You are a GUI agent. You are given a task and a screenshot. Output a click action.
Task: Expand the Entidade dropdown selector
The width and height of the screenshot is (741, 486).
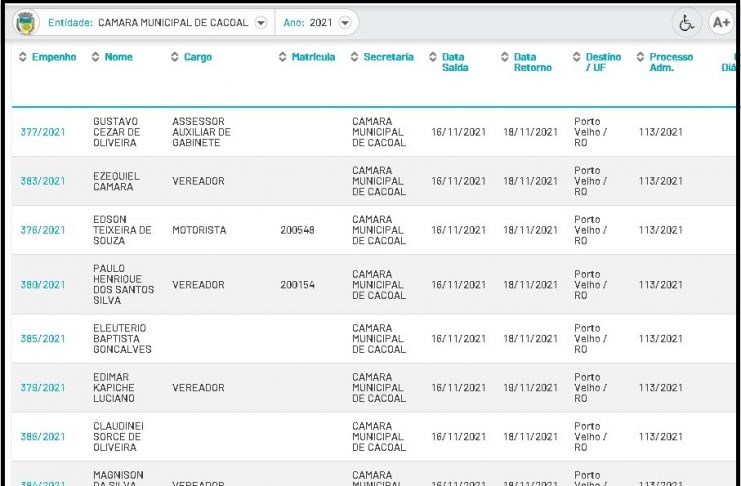click(x=261, y=23)
